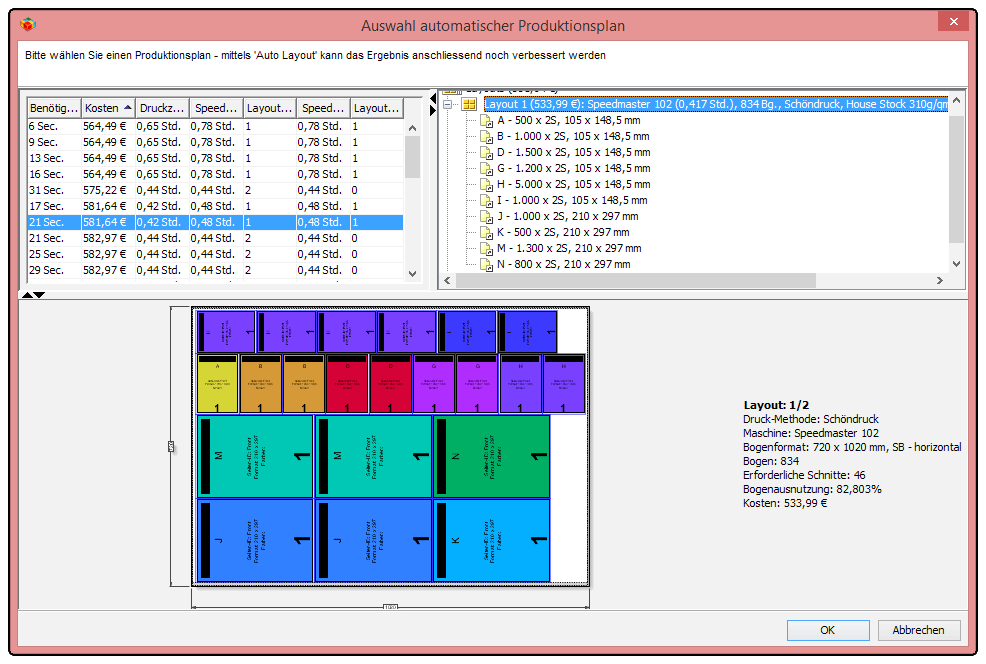Expand the panel using the small down arrow
The height and width of the screenshot is (664, 986).
point(38,294)
